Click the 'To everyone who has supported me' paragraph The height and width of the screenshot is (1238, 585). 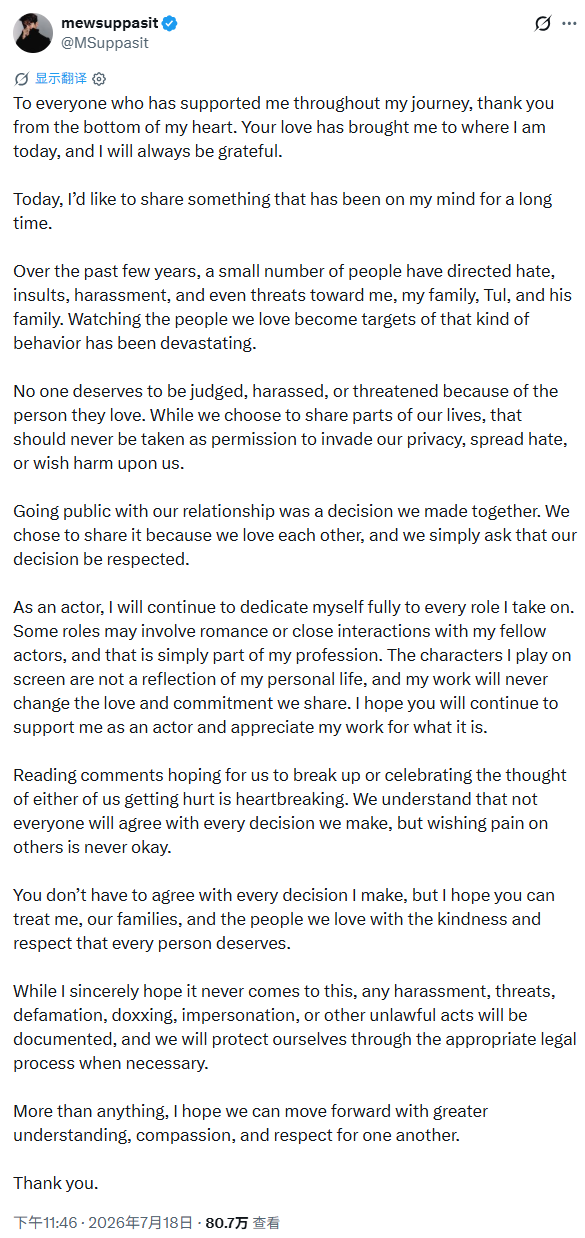[289, 127]
